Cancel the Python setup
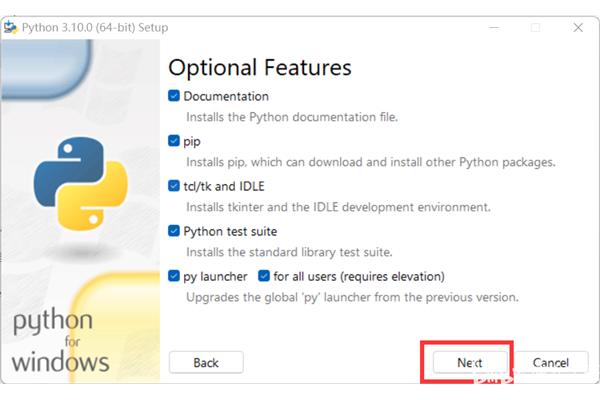The image size is (600, 400). click(x=551, y=362)
